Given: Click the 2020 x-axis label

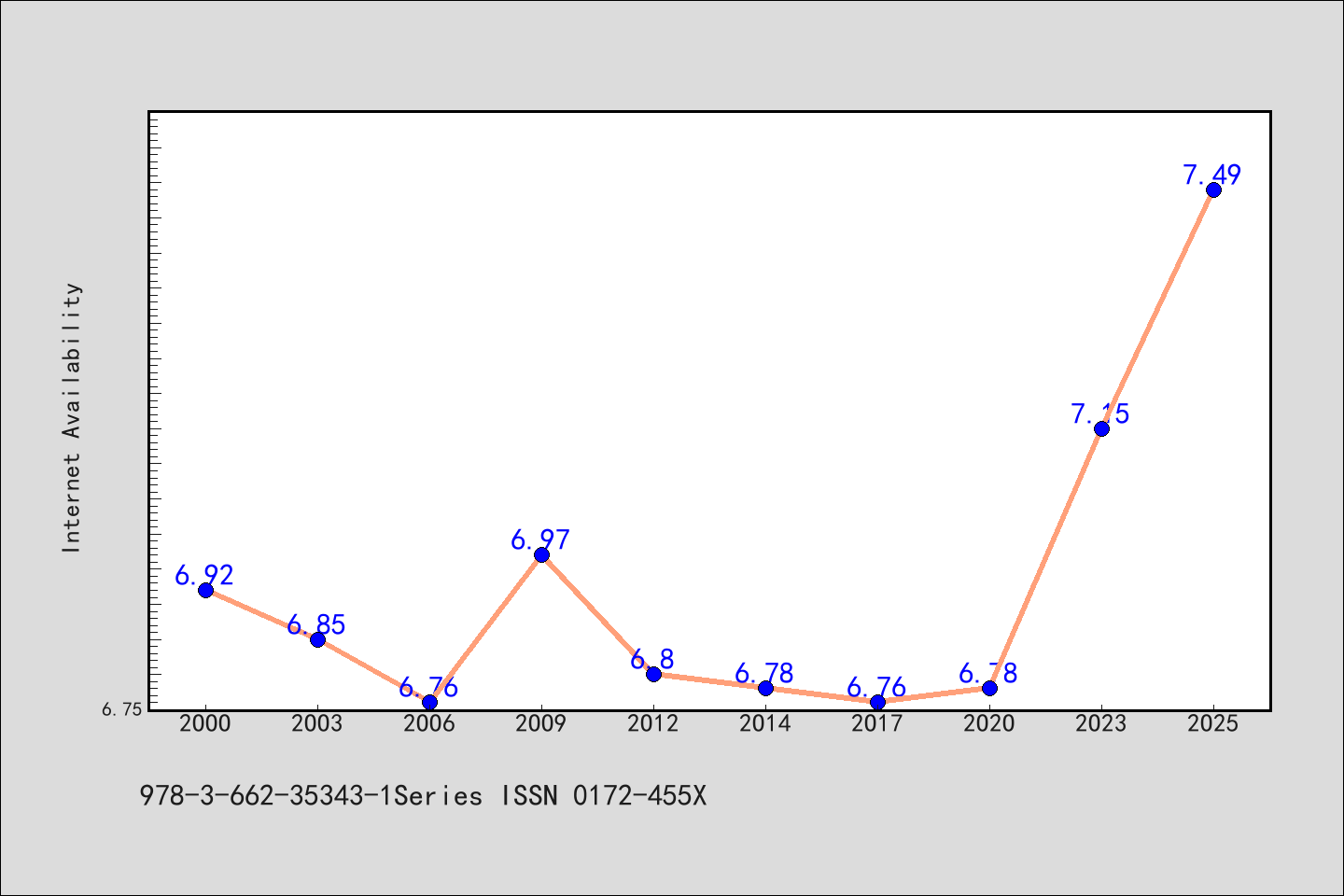Looking at the screenshot, I should 989,723.
